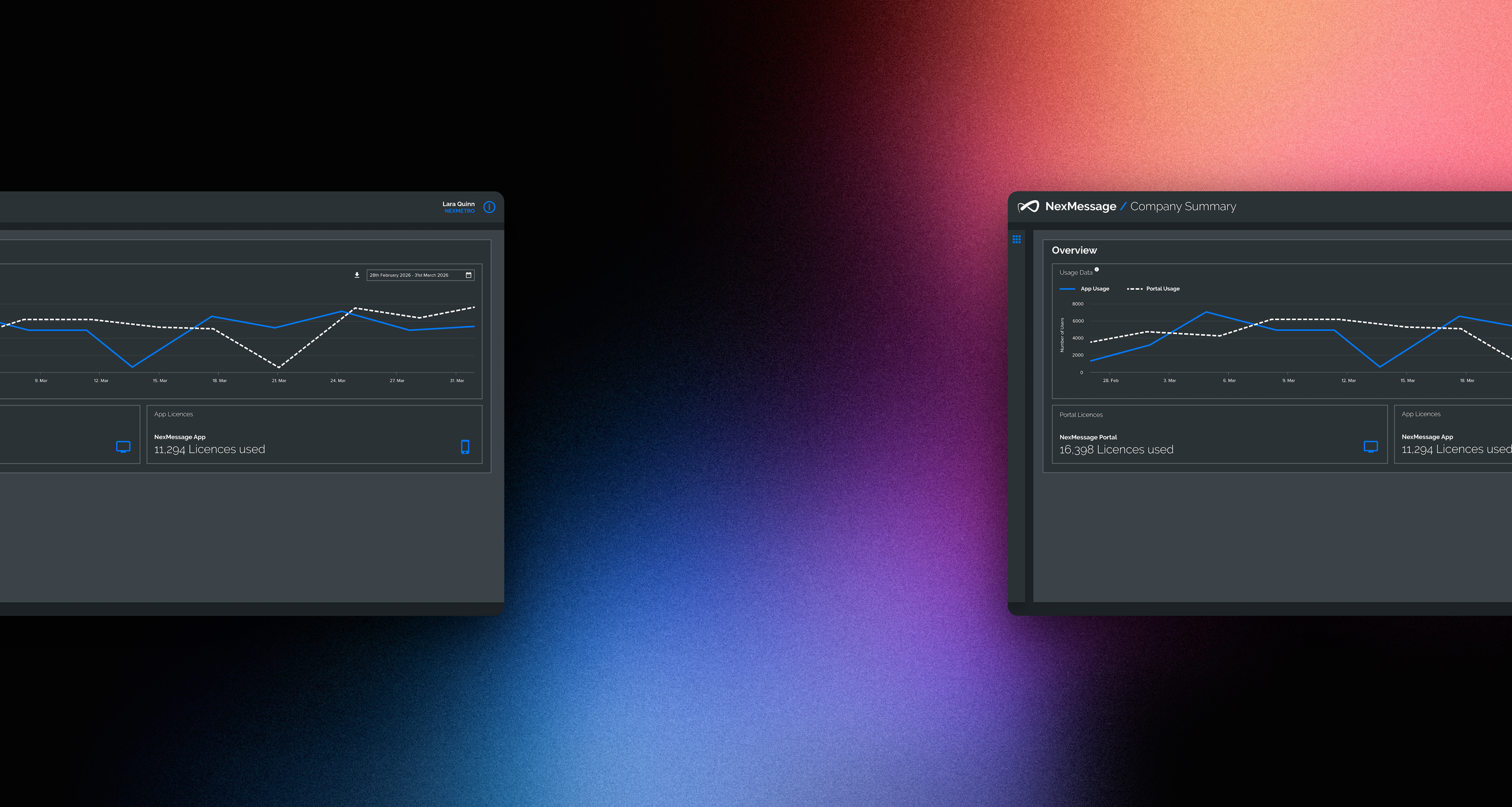
Task: Click the 6000 y-axis value
Action: [x=1077, y=321]
